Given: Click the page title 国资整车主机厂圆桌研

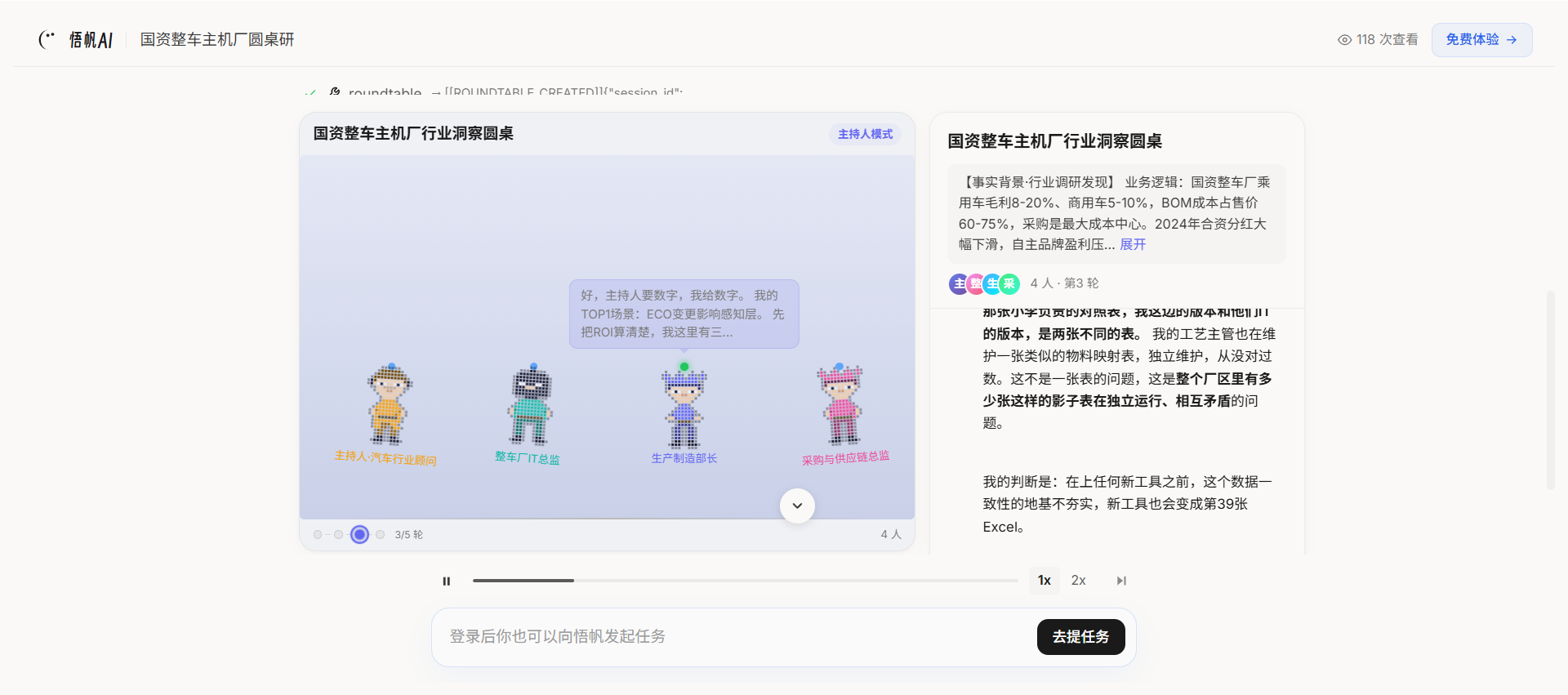Looking at the screenshot, I should click(217, 39).
